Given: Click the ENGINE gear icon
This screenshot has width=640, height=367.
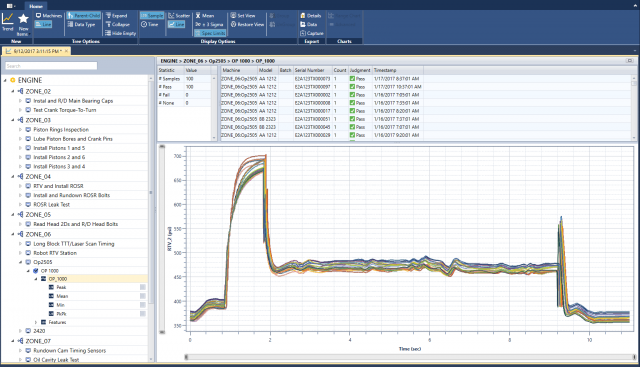Looking at the screenshot, I should pos(13,80).
